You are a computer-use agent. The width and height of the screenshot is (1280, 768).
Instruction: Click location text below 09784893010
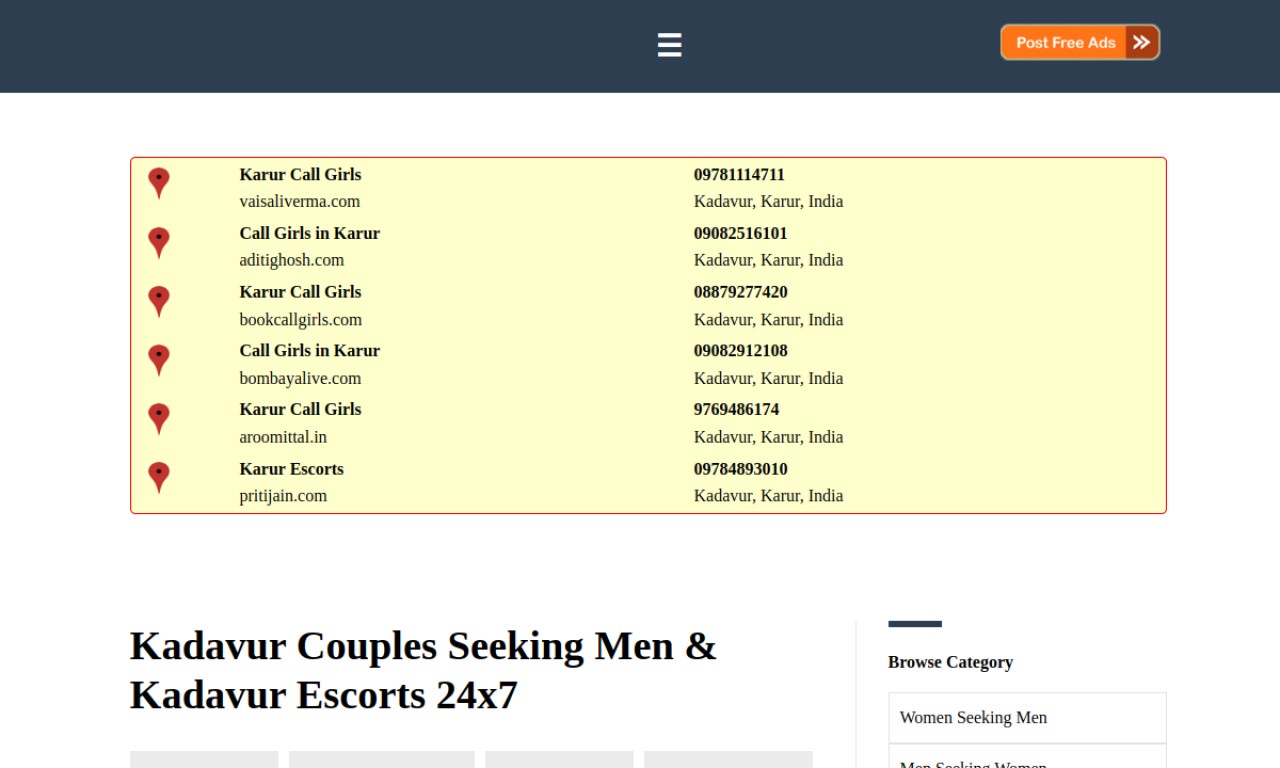[x=769, y=496]
